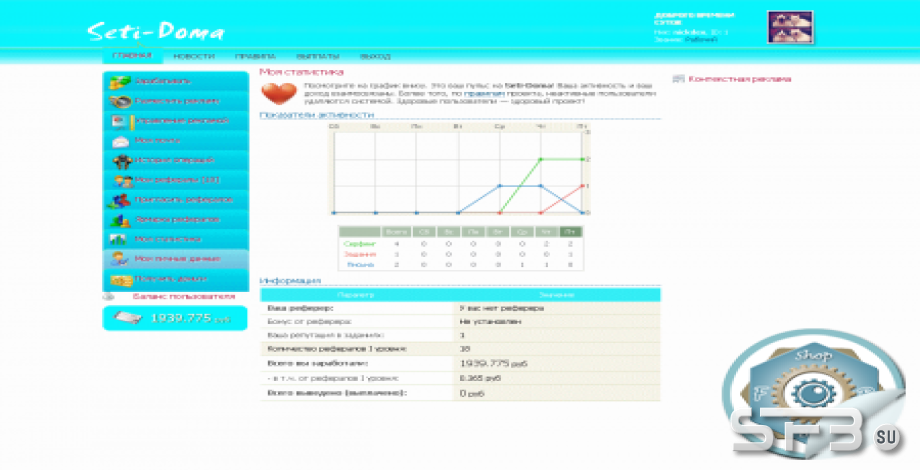Click the Показатели активности section heading
Screen dimensions: 920x470
click(316, 115)
